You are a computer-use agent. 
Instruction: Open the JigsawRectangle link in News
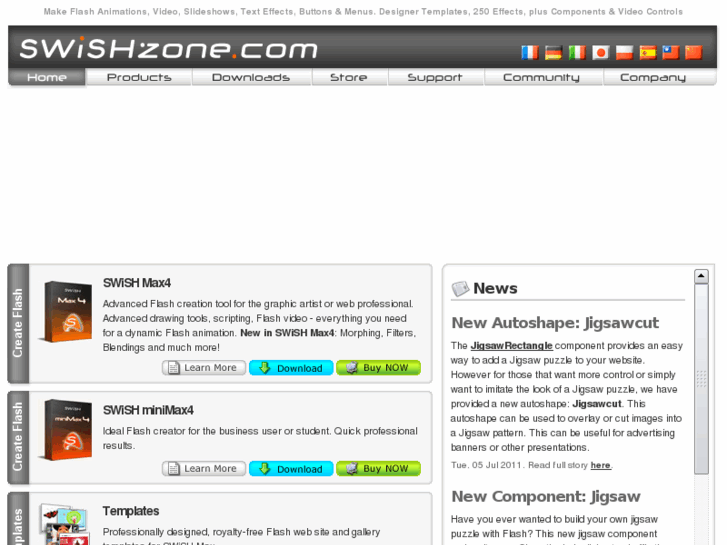511,346
